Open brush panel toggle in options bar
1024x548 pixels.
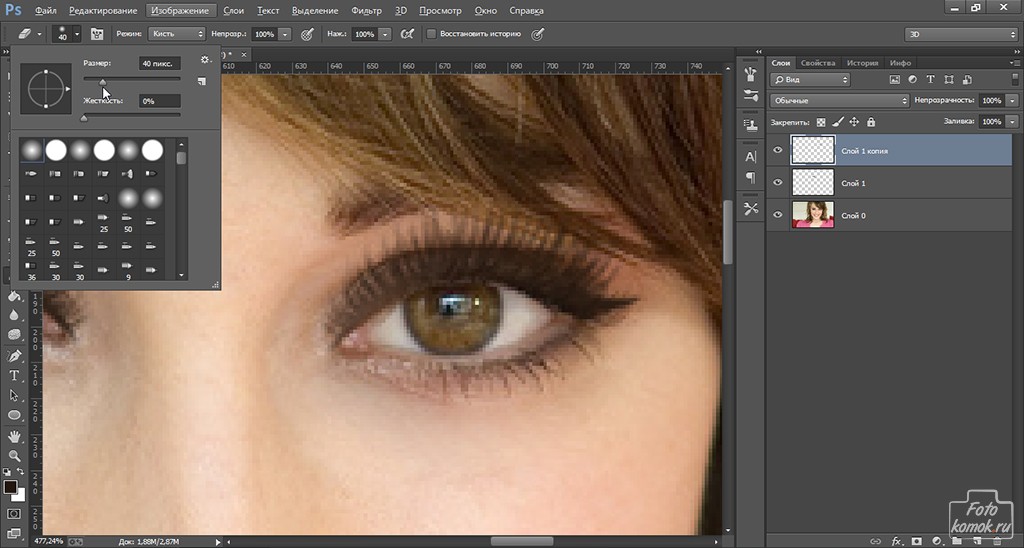(x=97, y=34)
